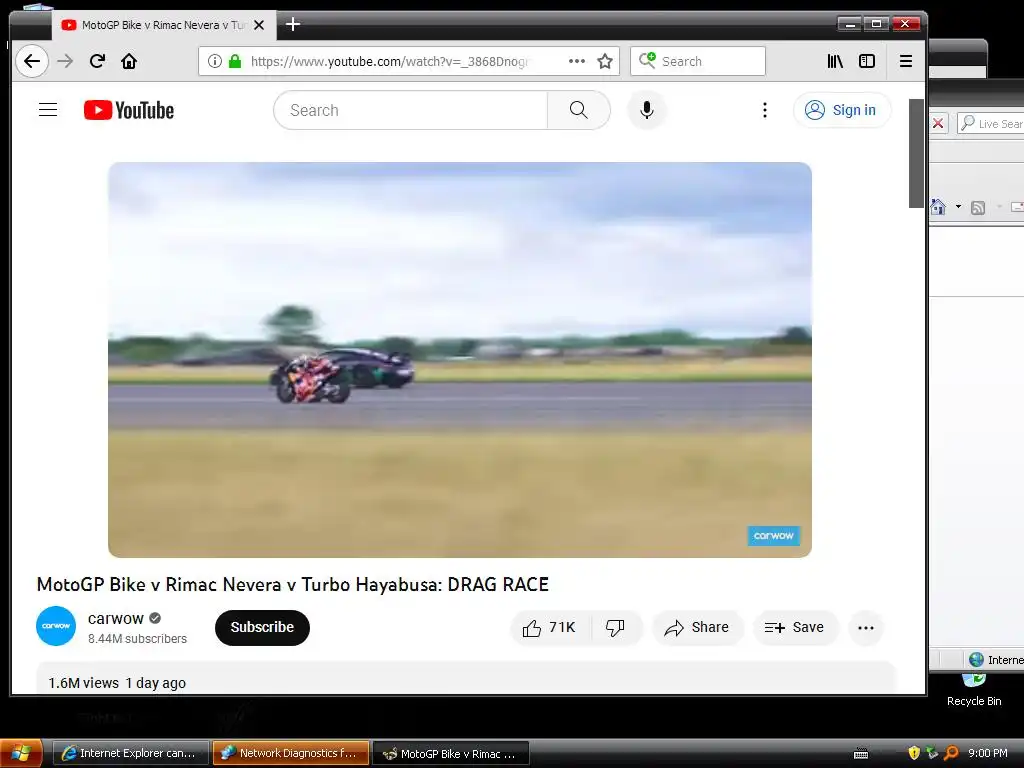Open the Firefox hamburger menu
Viewport: 1024px width, 768px height.
[x=906, y=61]
